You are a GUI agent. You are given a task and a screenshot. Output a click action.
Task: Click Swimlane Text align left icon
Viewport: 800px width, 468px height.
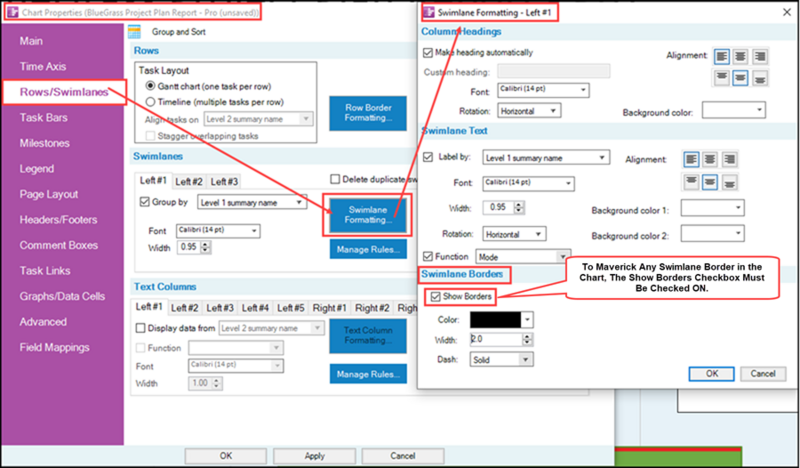tap(691, 159)
